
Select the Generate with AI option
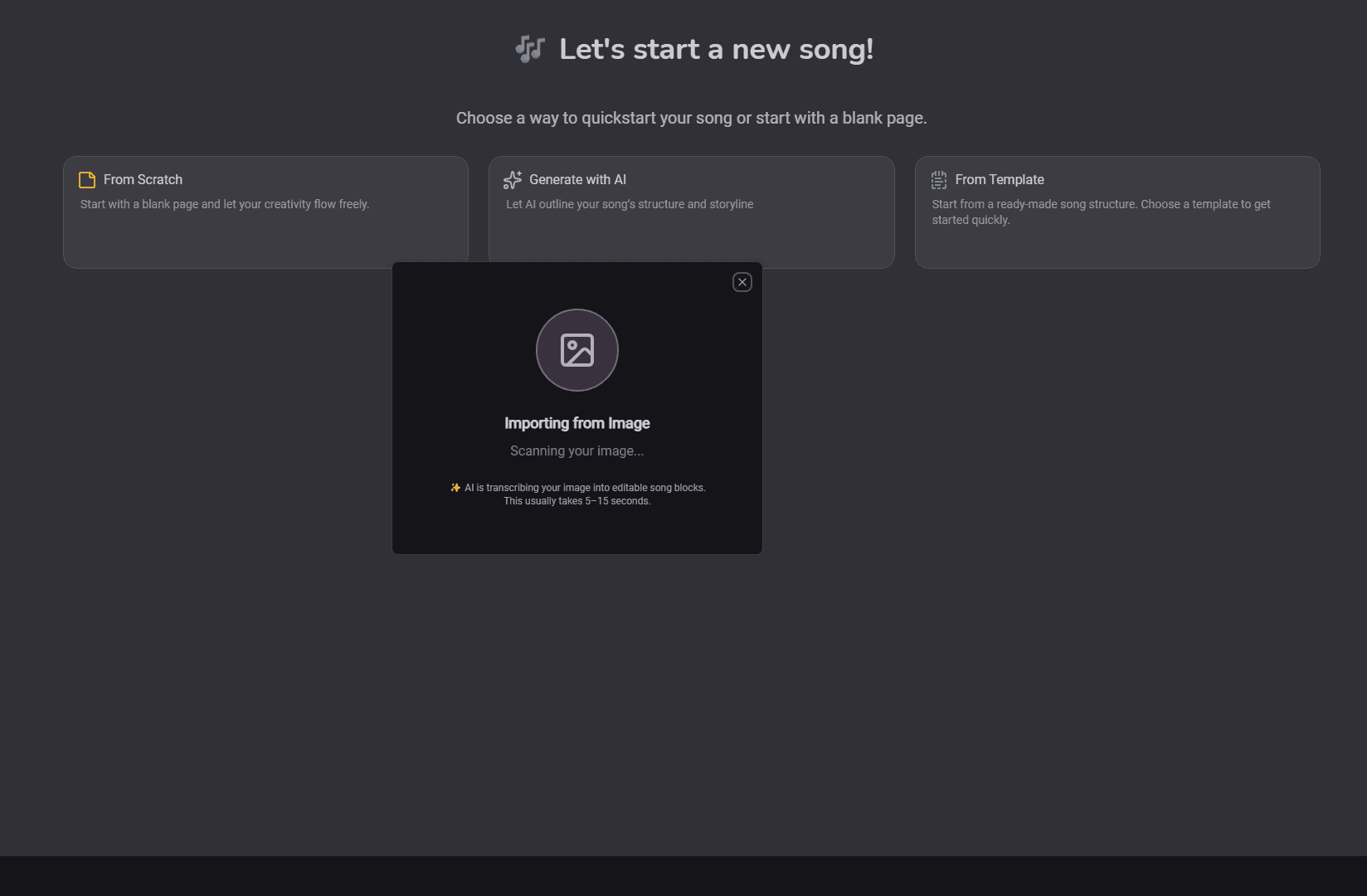[x=692, y=212]
